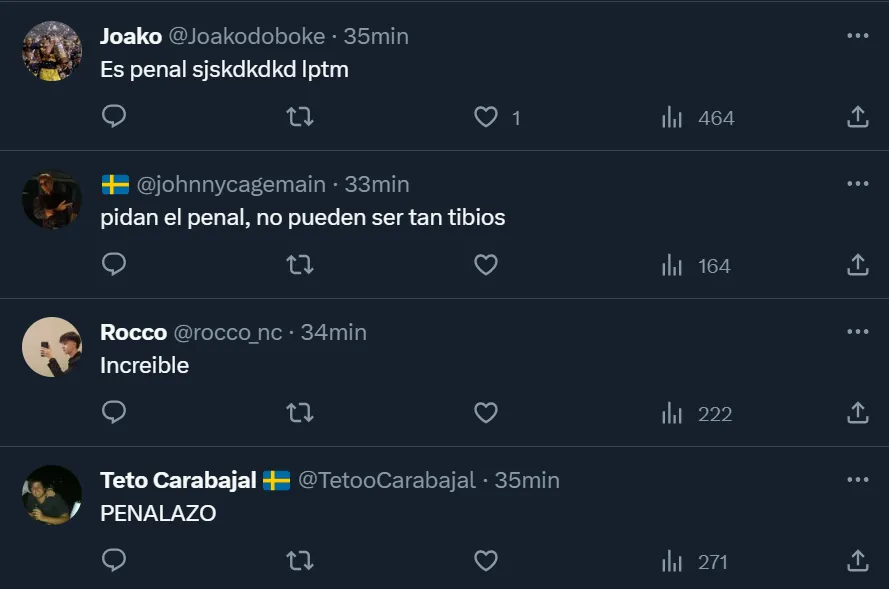Share Rocco's tweet
This screenshot has width=889, height=589.
pos(857,413)
